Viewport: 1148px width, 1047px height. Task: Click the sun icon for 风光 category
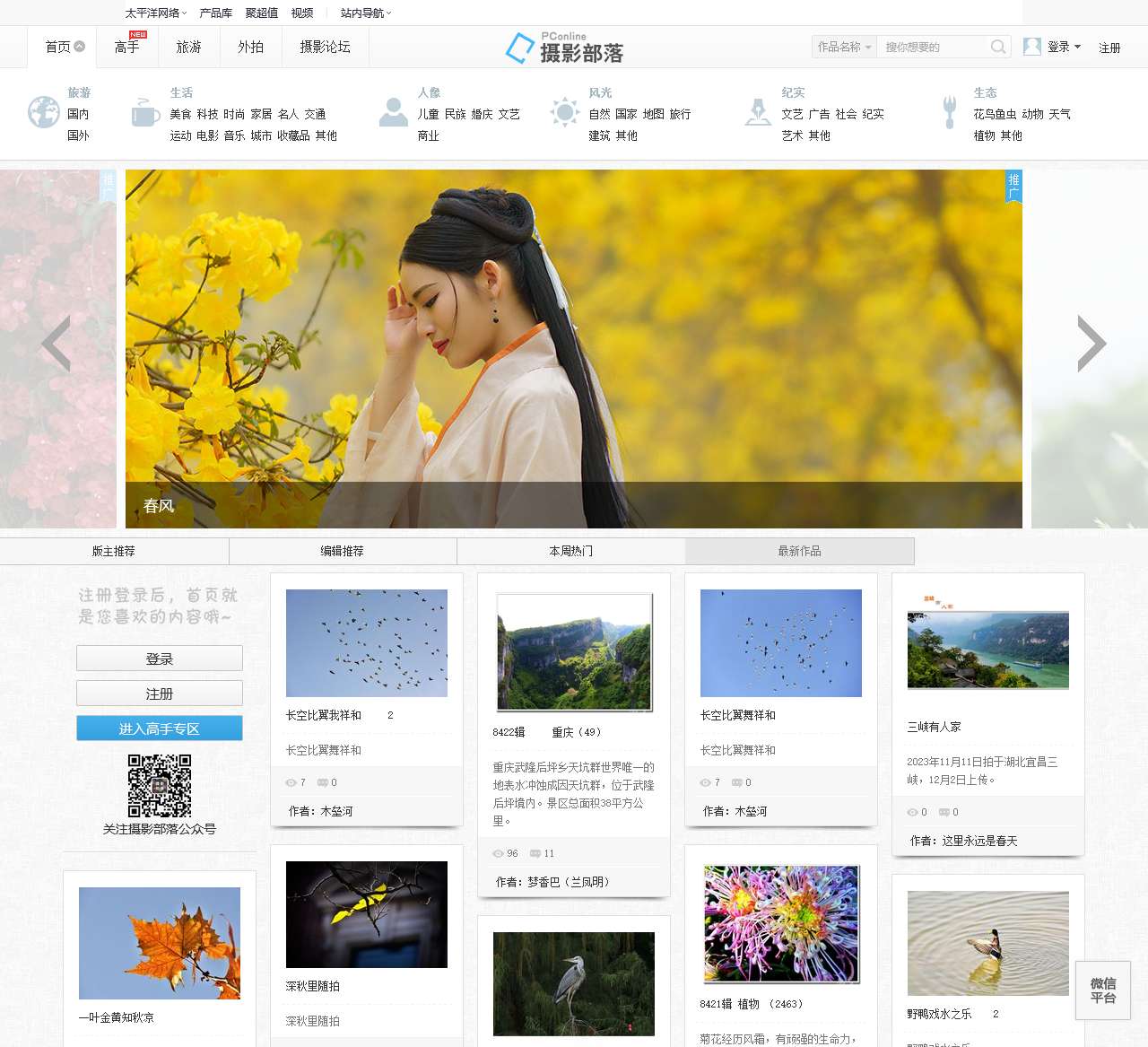[x=564, y=112]
